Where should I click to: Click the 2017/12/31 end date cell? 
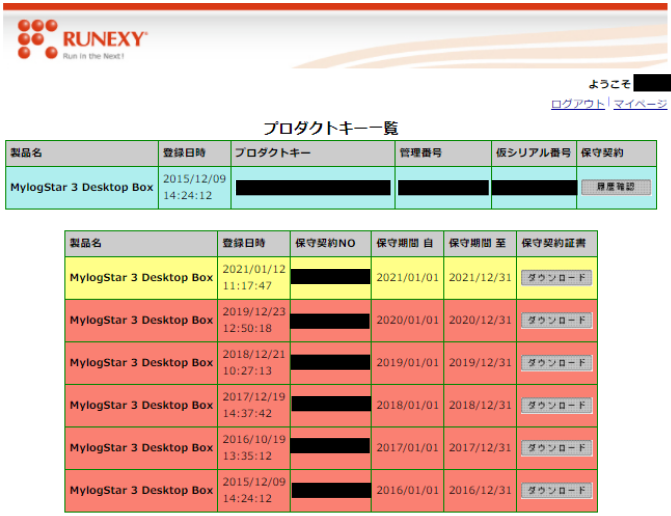point(480,448)
